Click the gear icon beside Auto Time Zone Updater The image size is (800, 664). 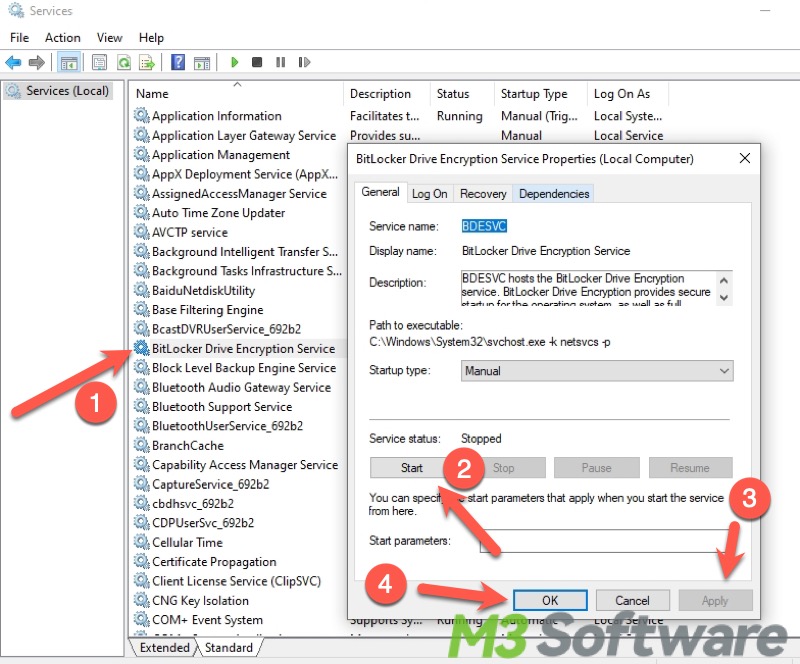point(141,212)
